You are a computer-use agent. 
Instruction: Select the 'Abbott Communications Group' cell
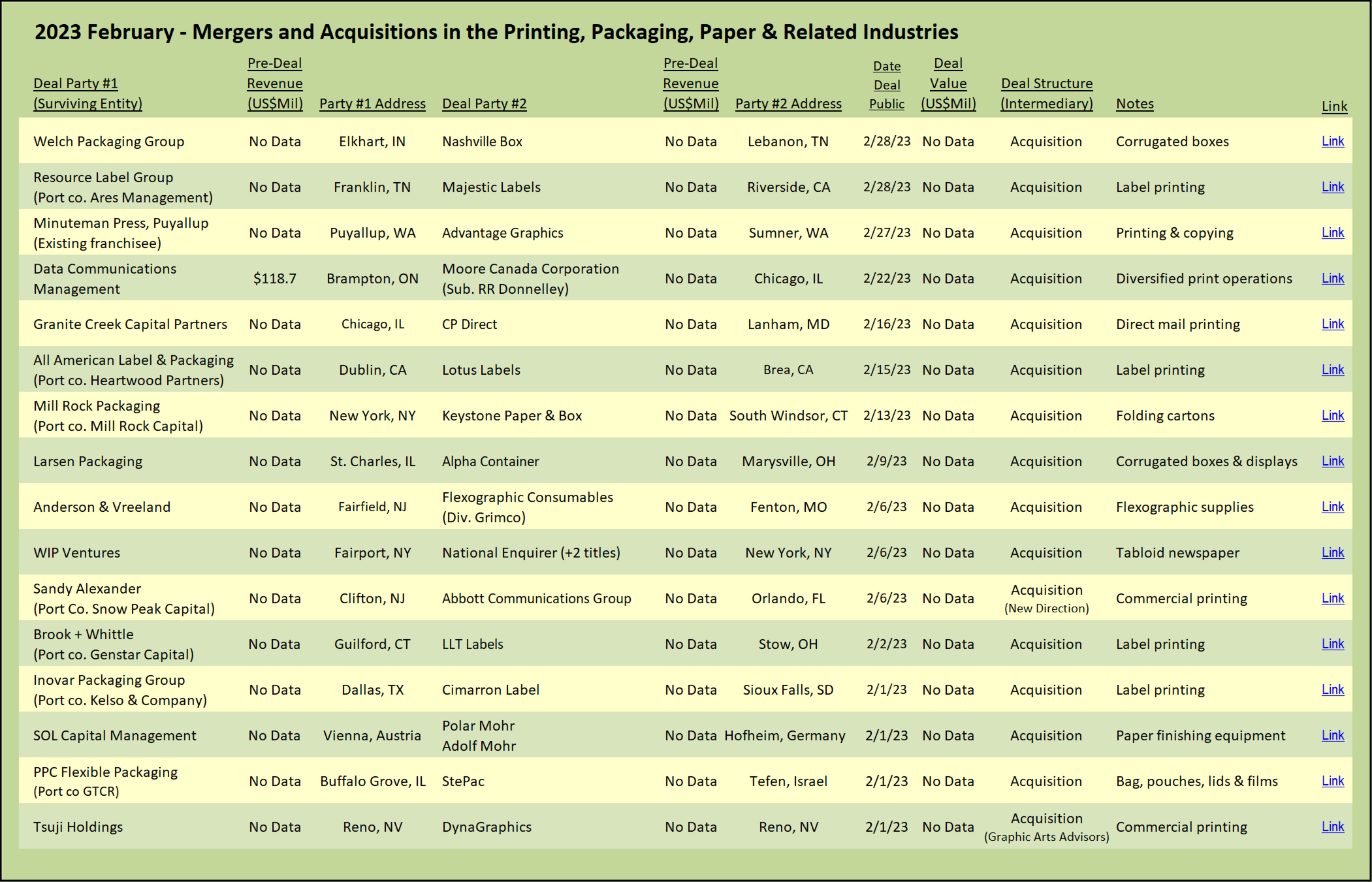pos(536,599)
